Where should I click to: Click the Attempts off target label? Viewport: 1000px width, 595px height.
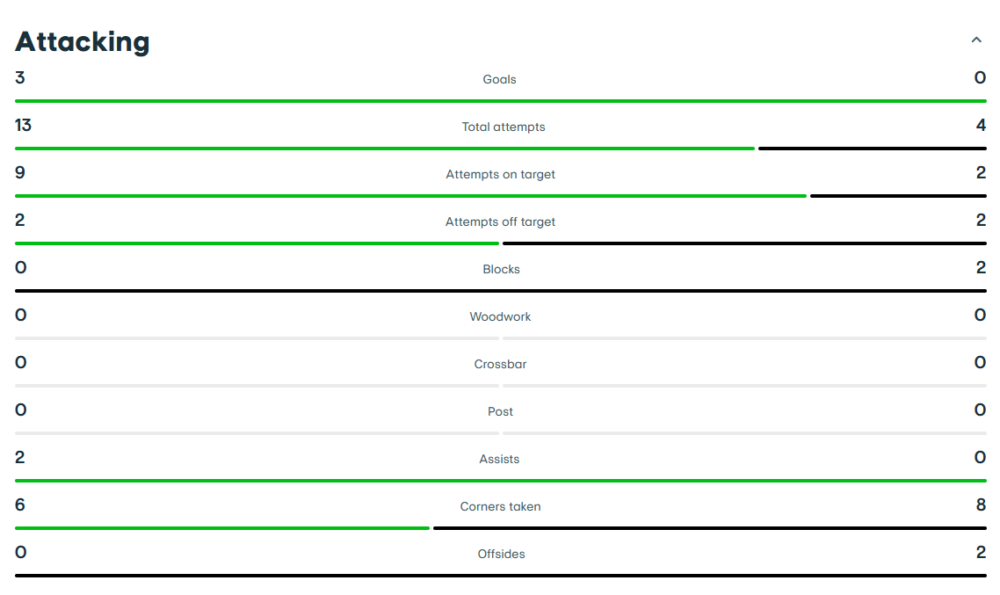(500, 222)
